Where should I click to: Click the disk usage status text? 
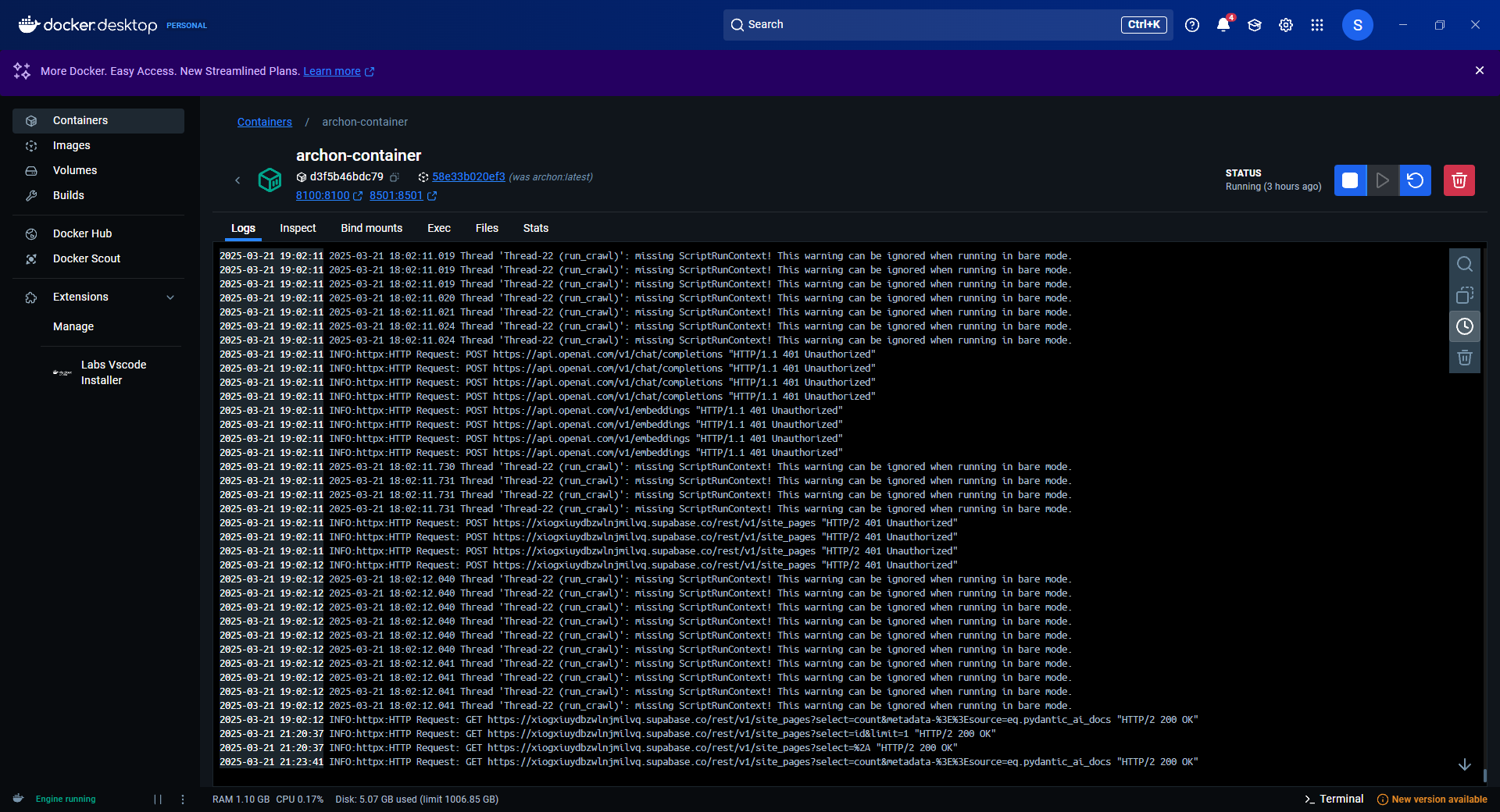pos(417,800)
